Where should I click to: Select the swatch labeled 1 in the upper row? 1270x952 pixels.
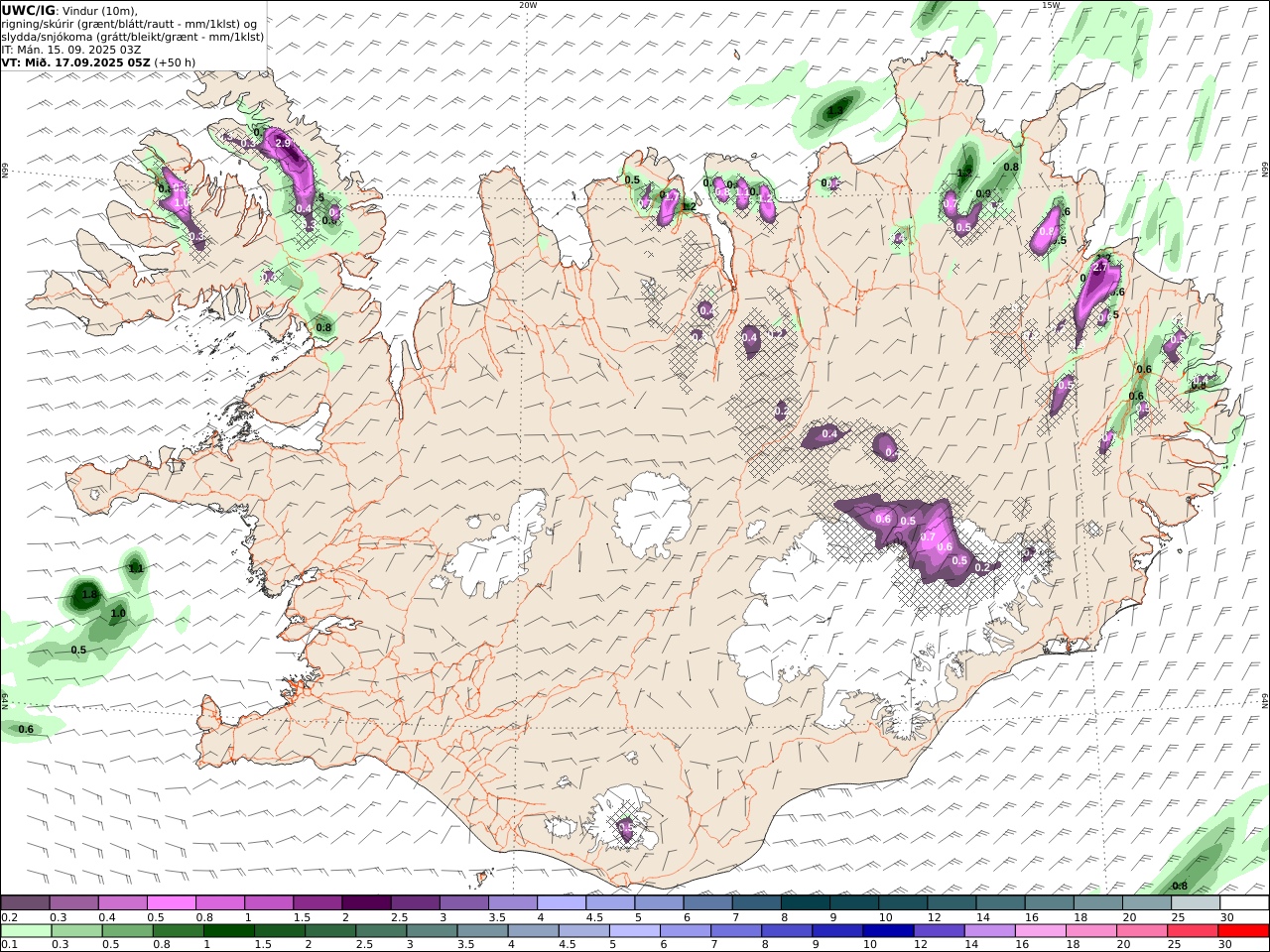tap(269, 902)
